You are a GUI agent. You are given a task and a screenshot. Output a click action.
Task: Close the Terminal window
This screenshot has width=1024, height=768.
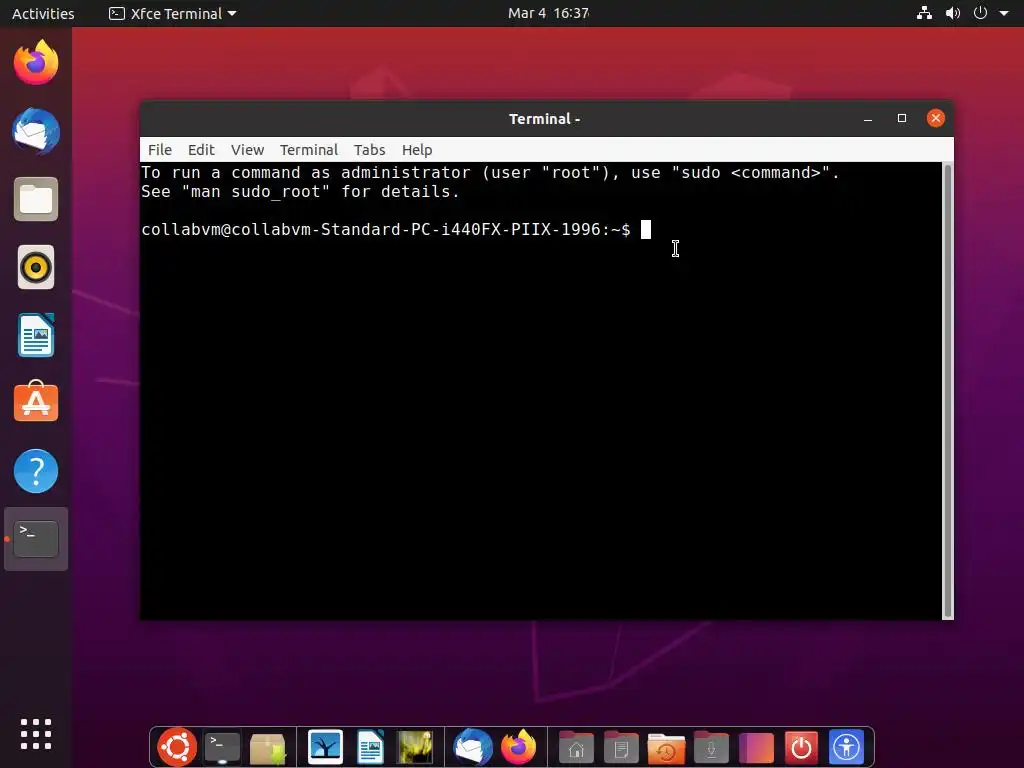tap(936, 118)
